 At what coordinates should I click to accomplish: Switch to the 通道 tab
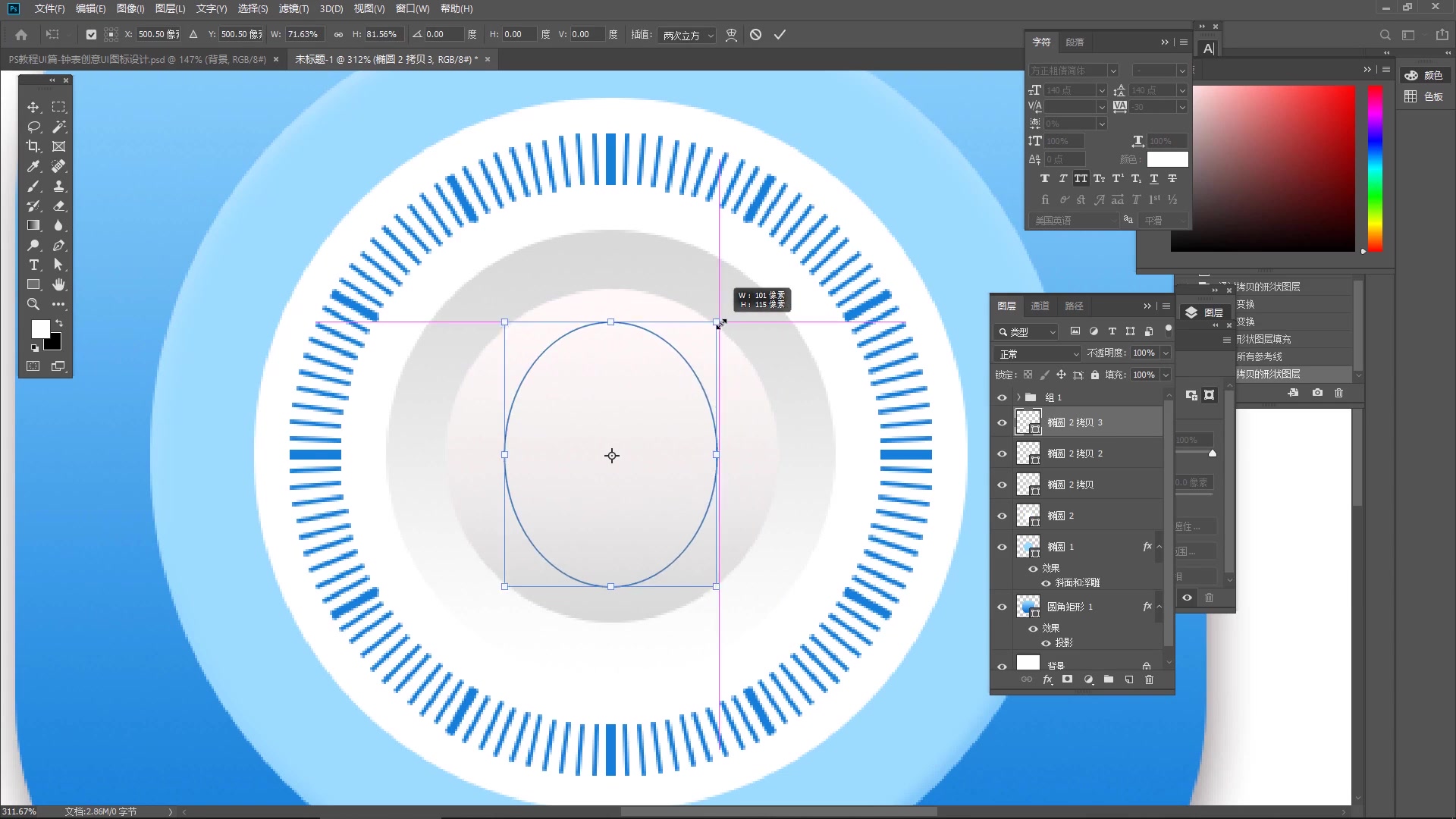click(x=1040, y=306)
